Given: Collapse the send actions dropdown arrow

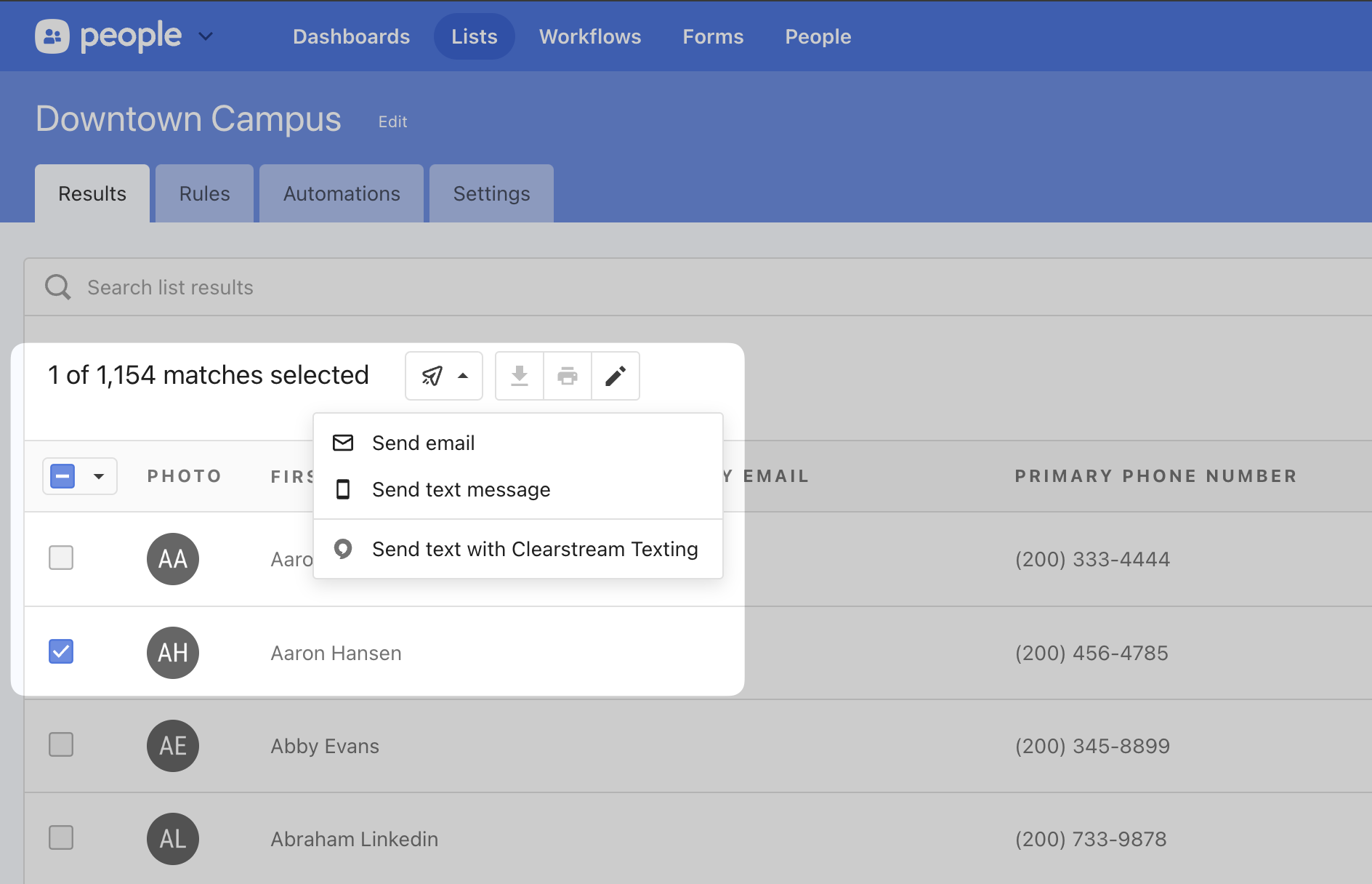Looking at the screenshot, I should coord(463,376).
